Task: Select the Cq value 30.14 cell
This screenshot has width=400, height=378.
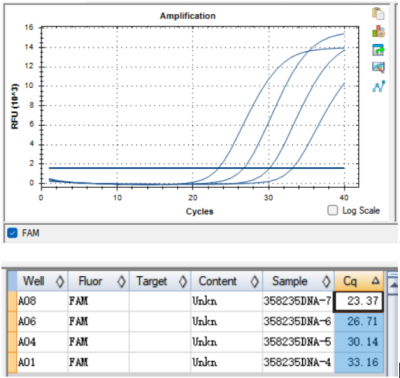Action: tap(359, 342)
